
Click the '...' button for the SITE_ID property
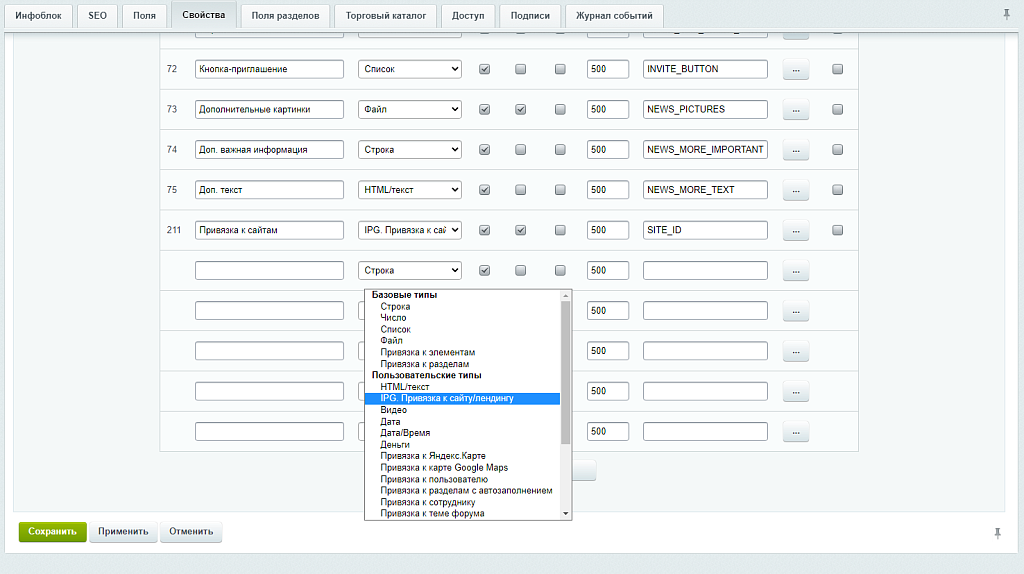(795, 230)
